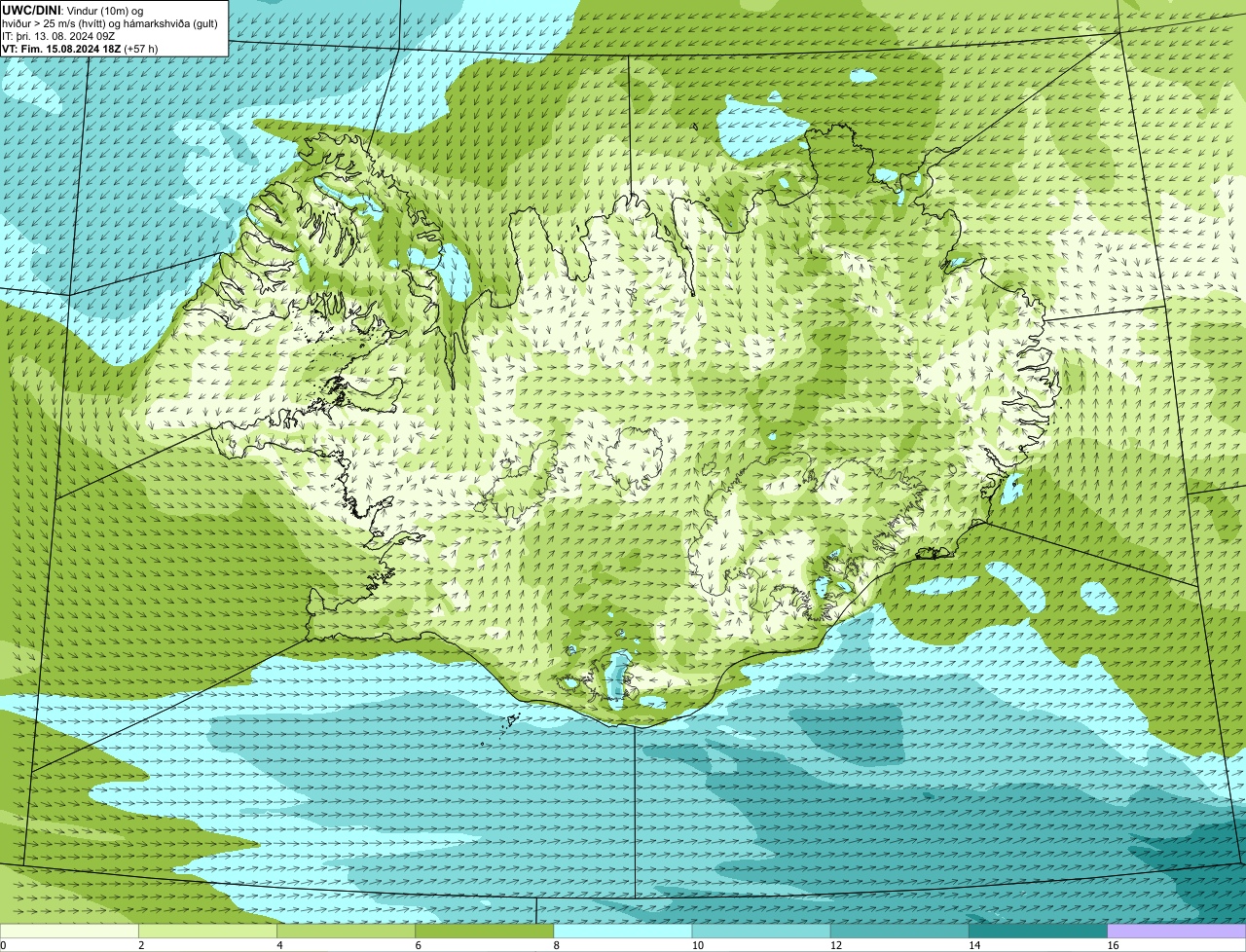Screen dimensions: 1246x952
Task: Click the 0–2 m/s palest legend swatch
Action: click(69, 931)
